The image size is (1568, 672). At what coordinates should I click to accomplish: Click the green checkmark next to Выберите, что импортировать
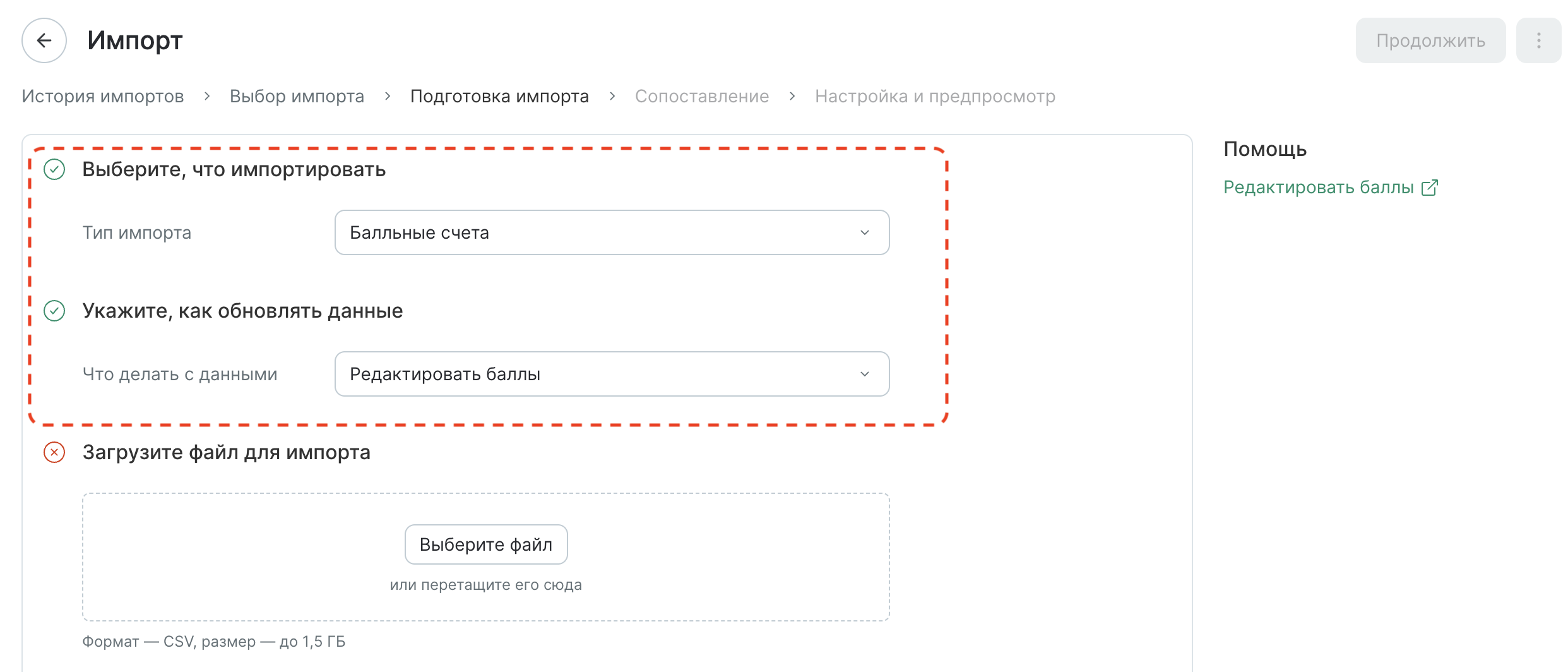coord(54,169)
